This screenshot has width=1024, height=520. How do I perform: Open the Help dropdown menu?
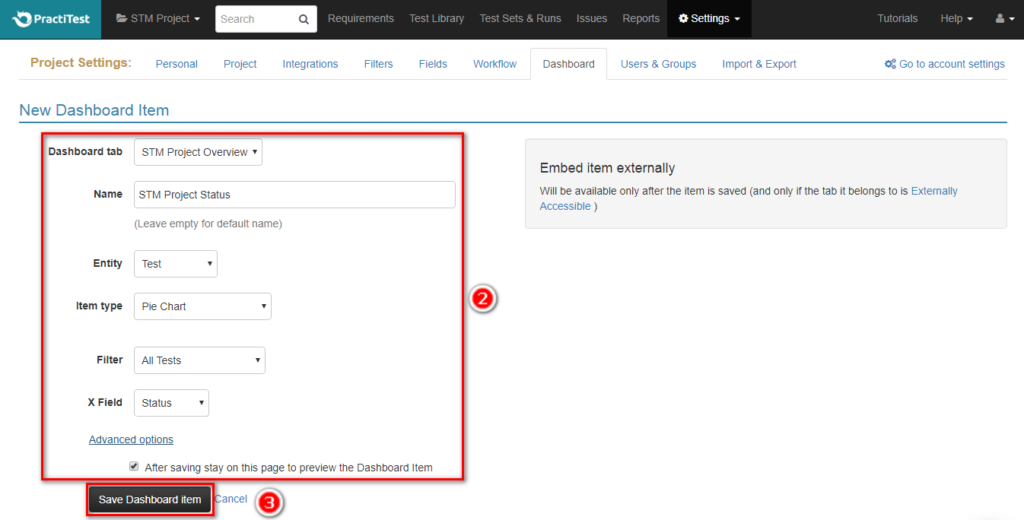[956, 19]
